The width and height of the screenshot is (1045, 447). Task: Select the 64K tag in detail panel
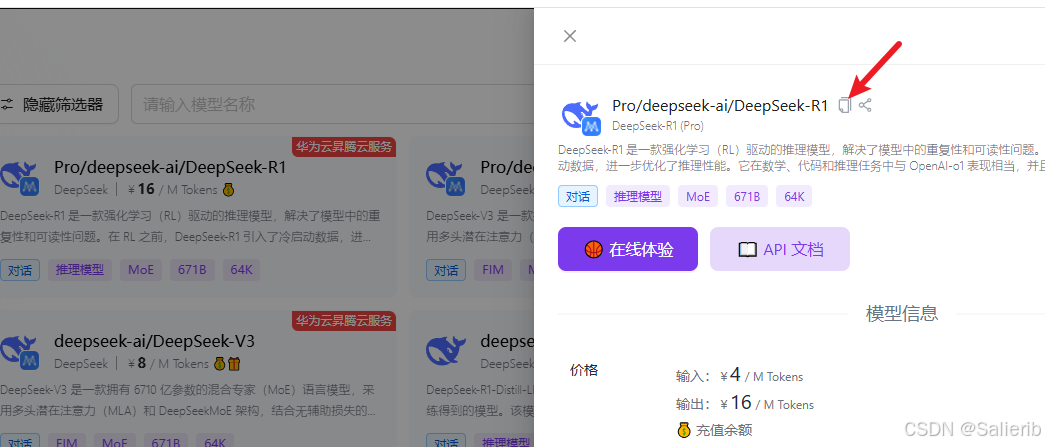pos(794,197)
